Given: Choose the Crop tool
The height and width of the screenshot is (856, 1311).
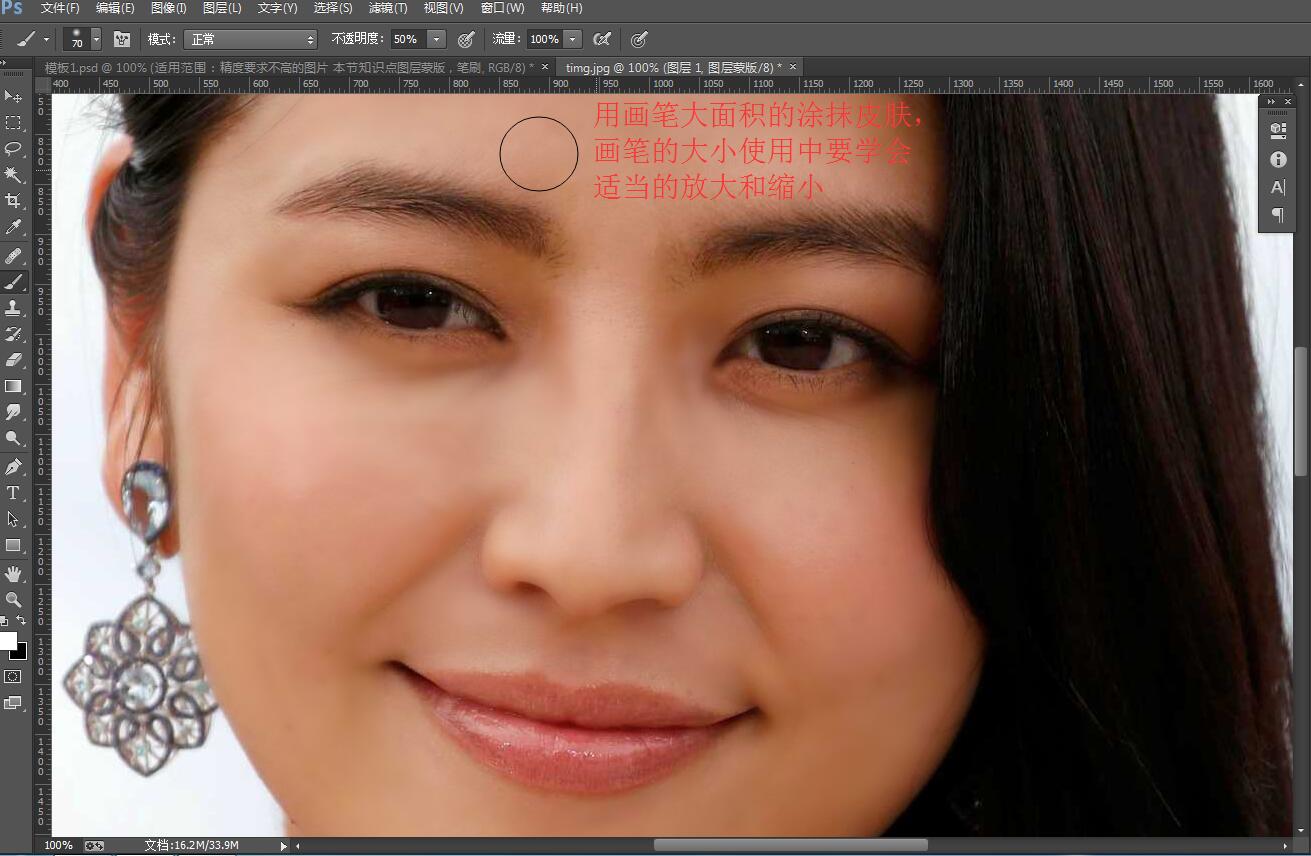Looking at the screenshot, I should [13, 201].
